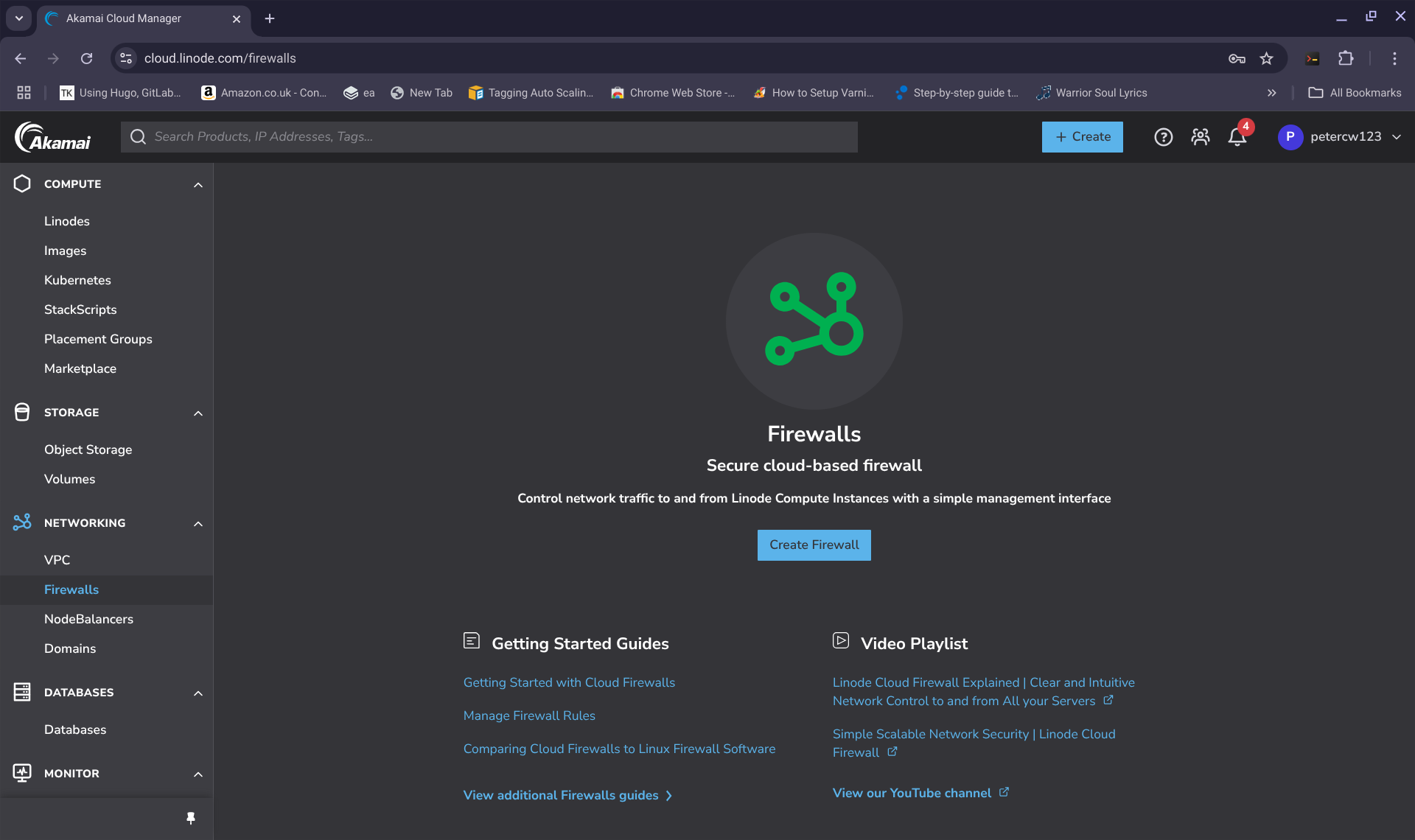Collapse the Monitor section
The width and height of the screenshot is (1415, 840).
tap(198, 774)
